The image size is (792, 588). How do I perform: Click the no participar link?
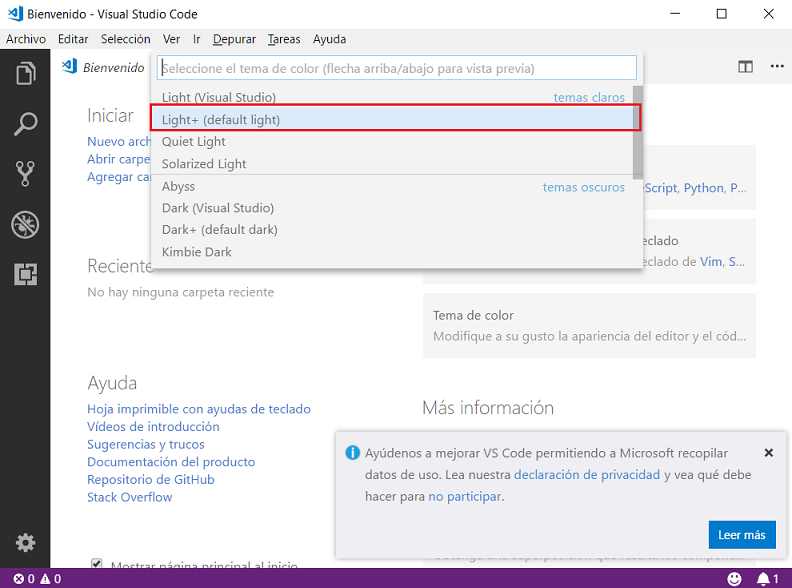465,497
